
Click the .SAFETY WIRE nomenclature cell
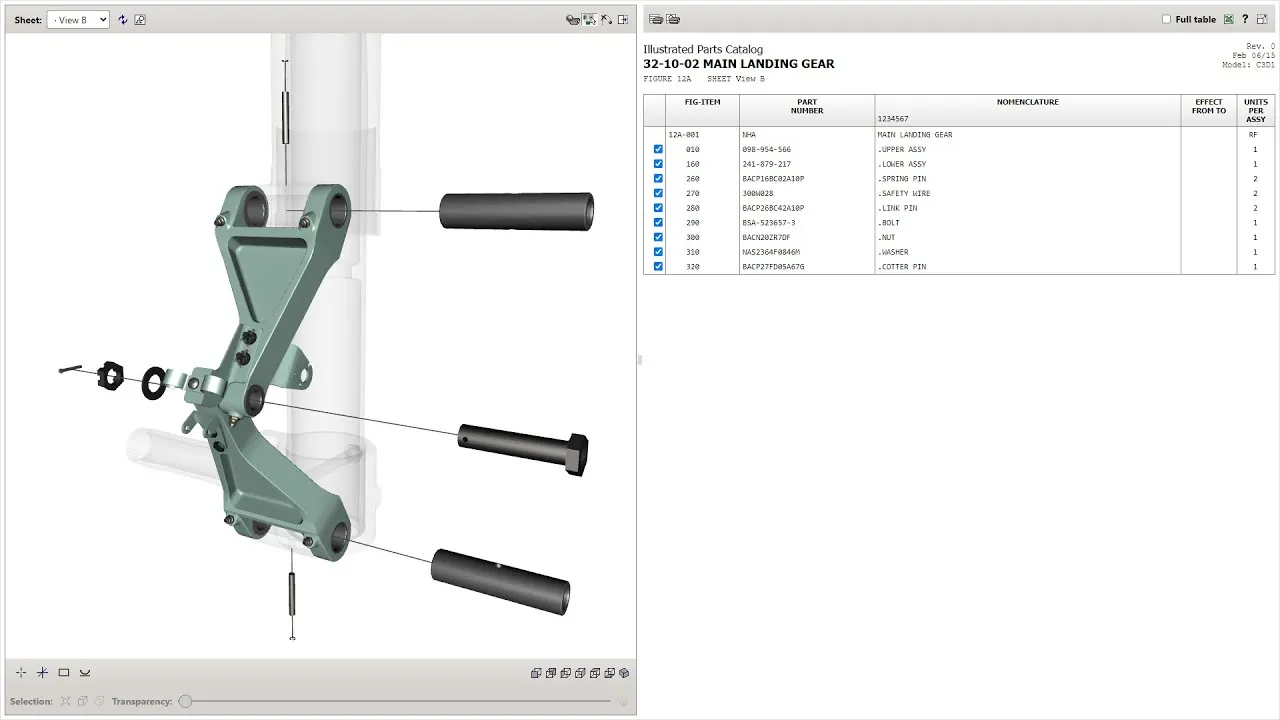(904, 193)
